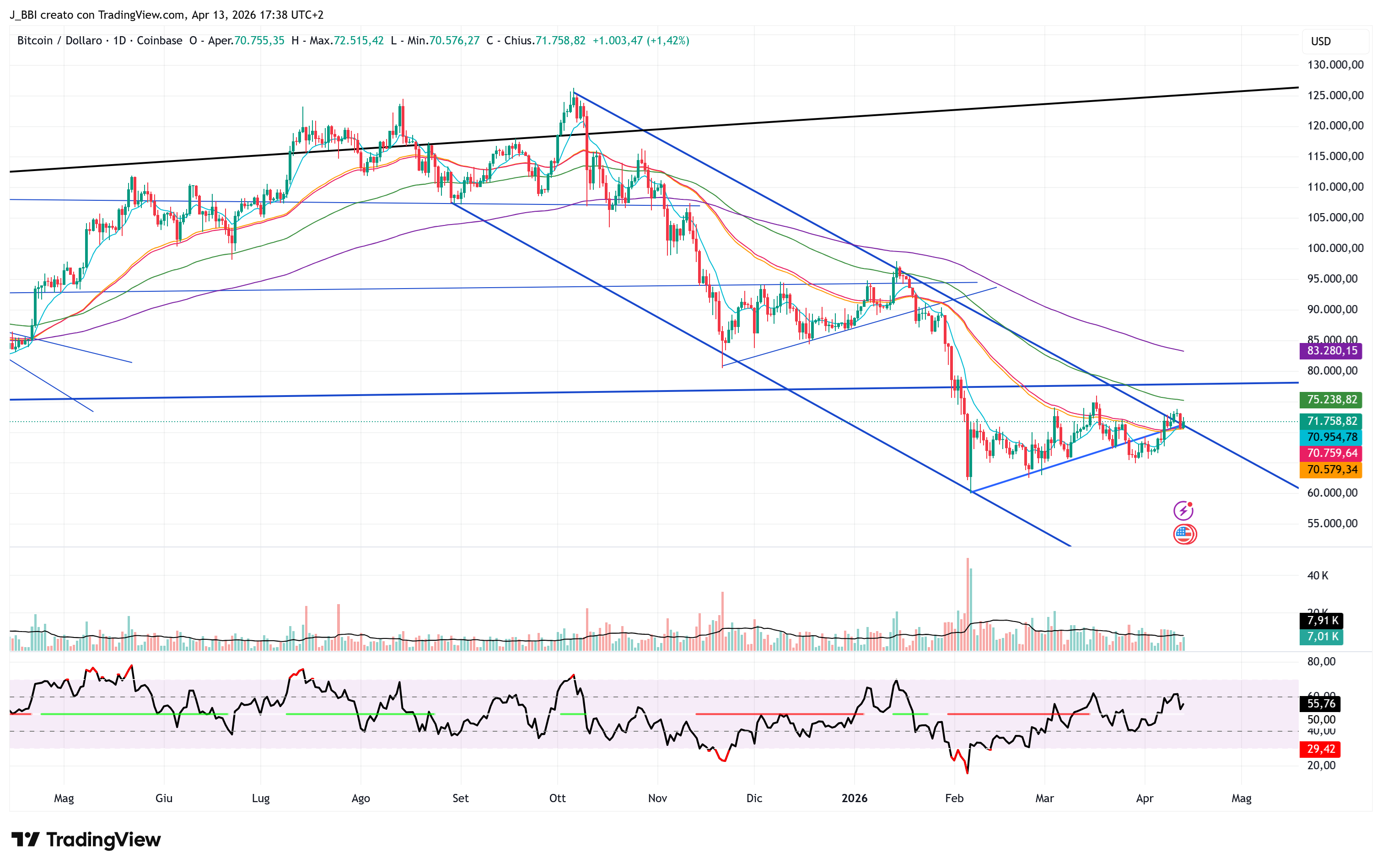The height and width of the screenshot is (868, 1382).
Task: Click the purple lightning event icon
Action: [1183, 510]
